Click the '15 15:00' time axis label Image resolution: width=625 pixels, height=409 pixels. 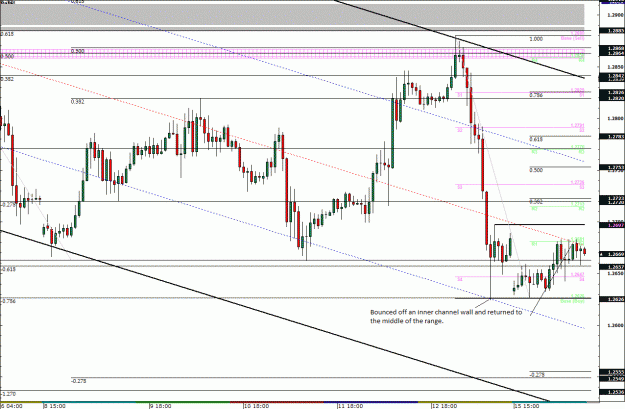[528, 406]
